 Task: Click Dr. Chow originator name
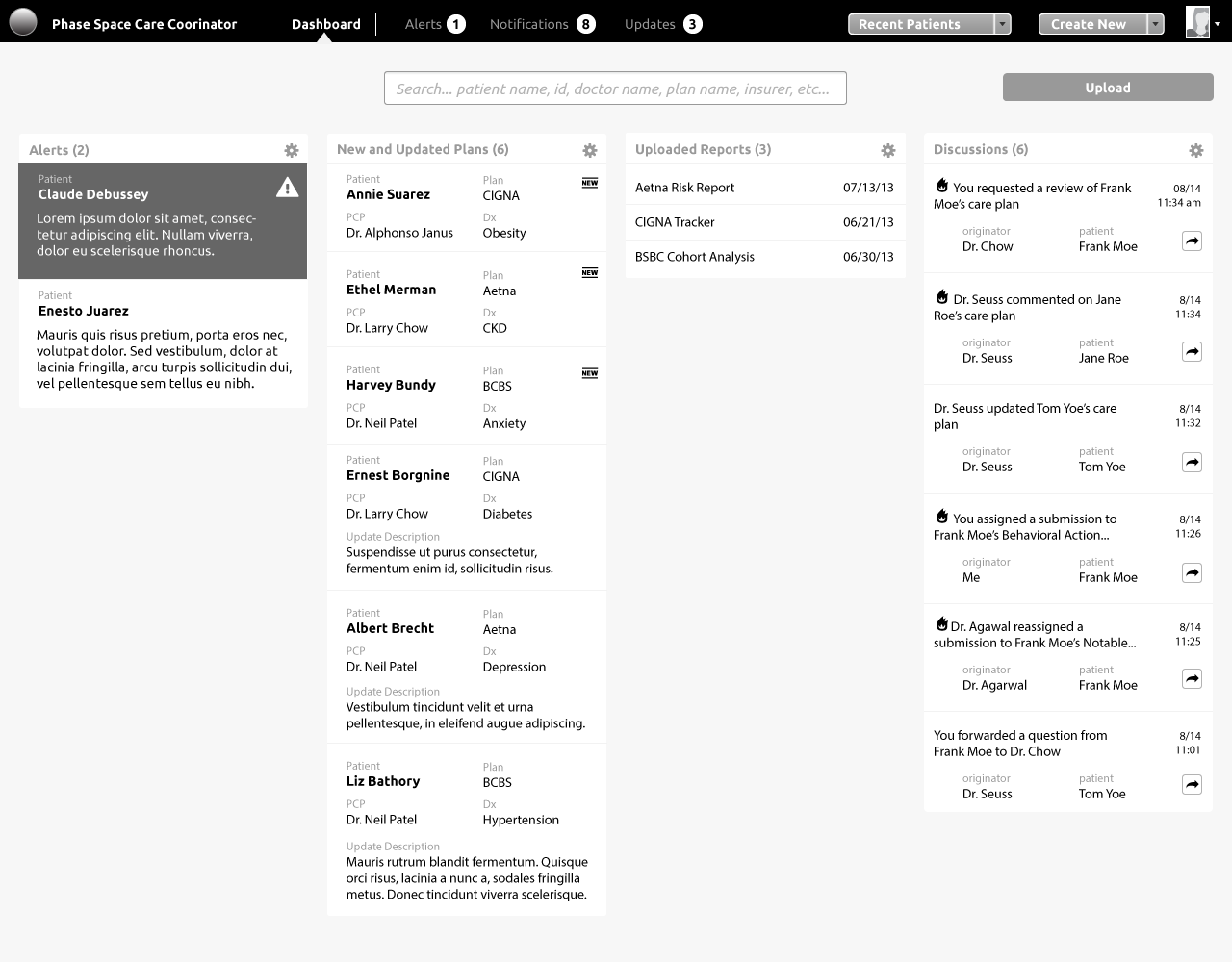(988, 246)
